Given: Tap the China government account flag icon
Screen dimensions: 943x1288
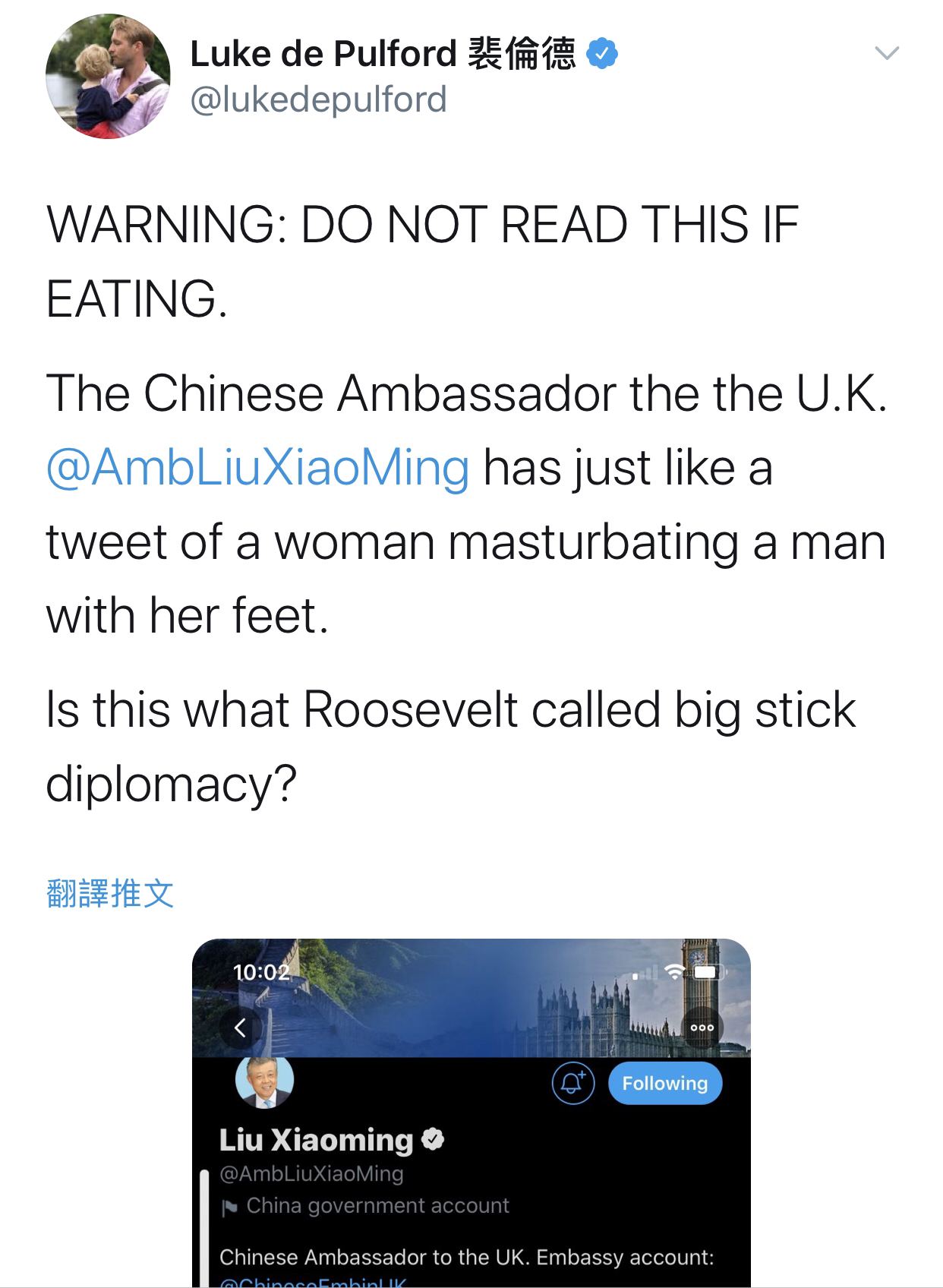Looking at the screenshot, I should [229, 1207].
